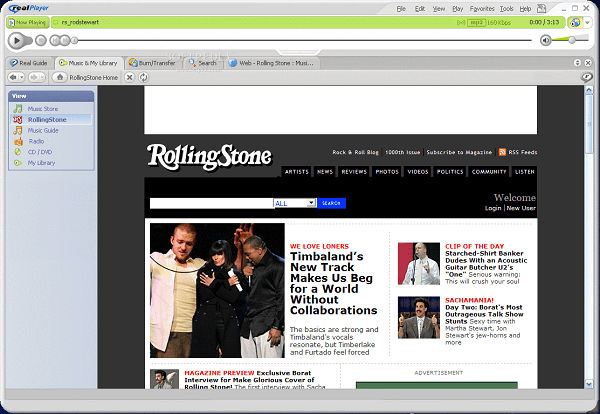
Task: Open the Play menu
Action: pyautogui.click(x=458, y=8)
